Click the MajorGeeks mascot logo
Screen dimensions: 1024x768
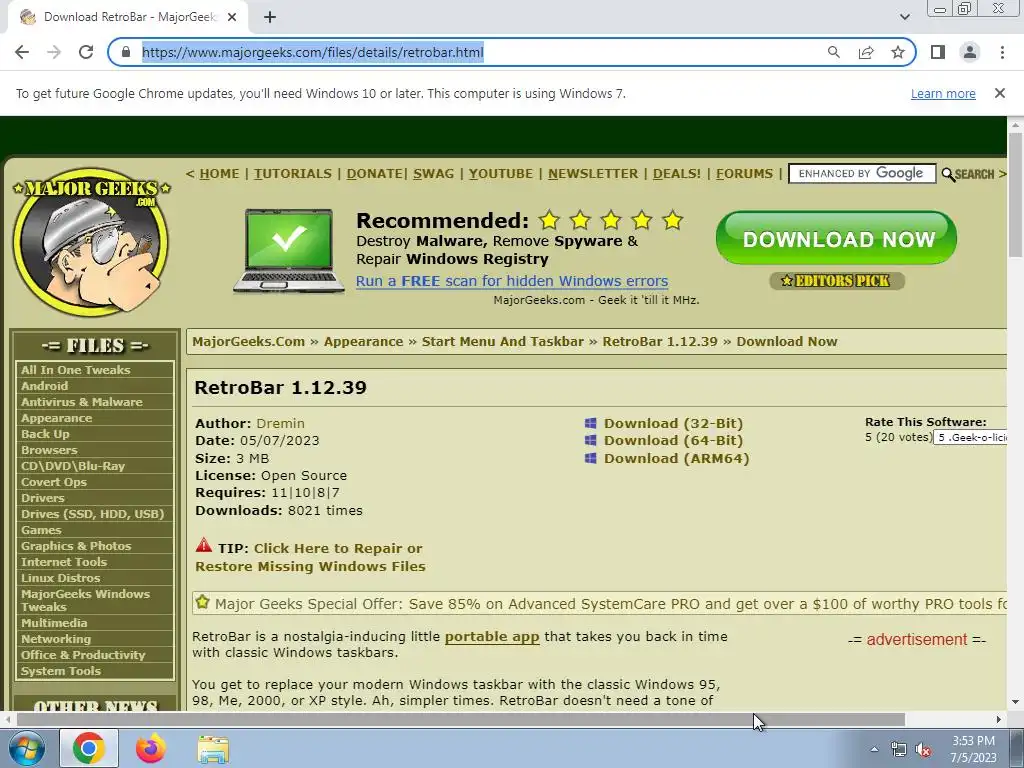[x=91, y=242]
